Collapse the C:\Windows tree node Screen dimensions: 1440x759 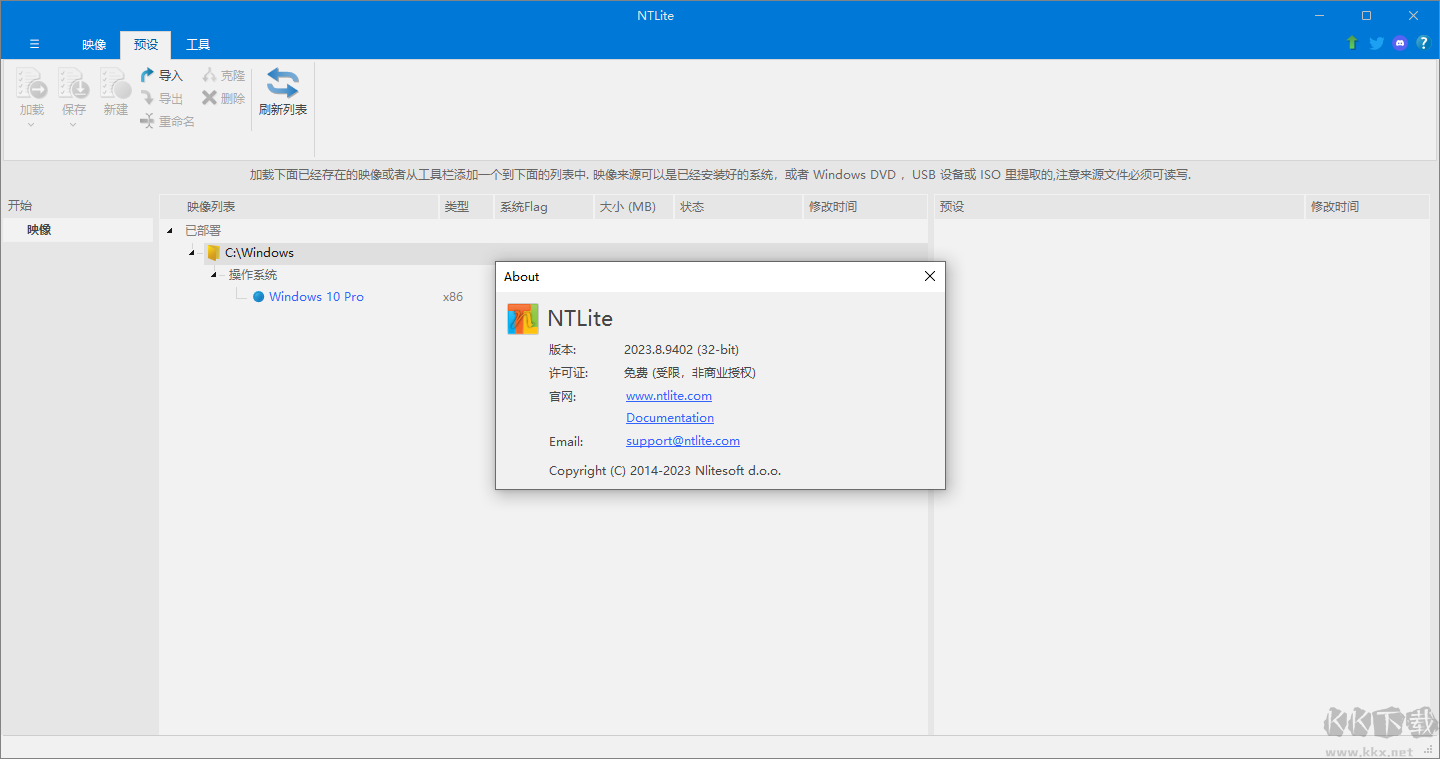point(191,253)
